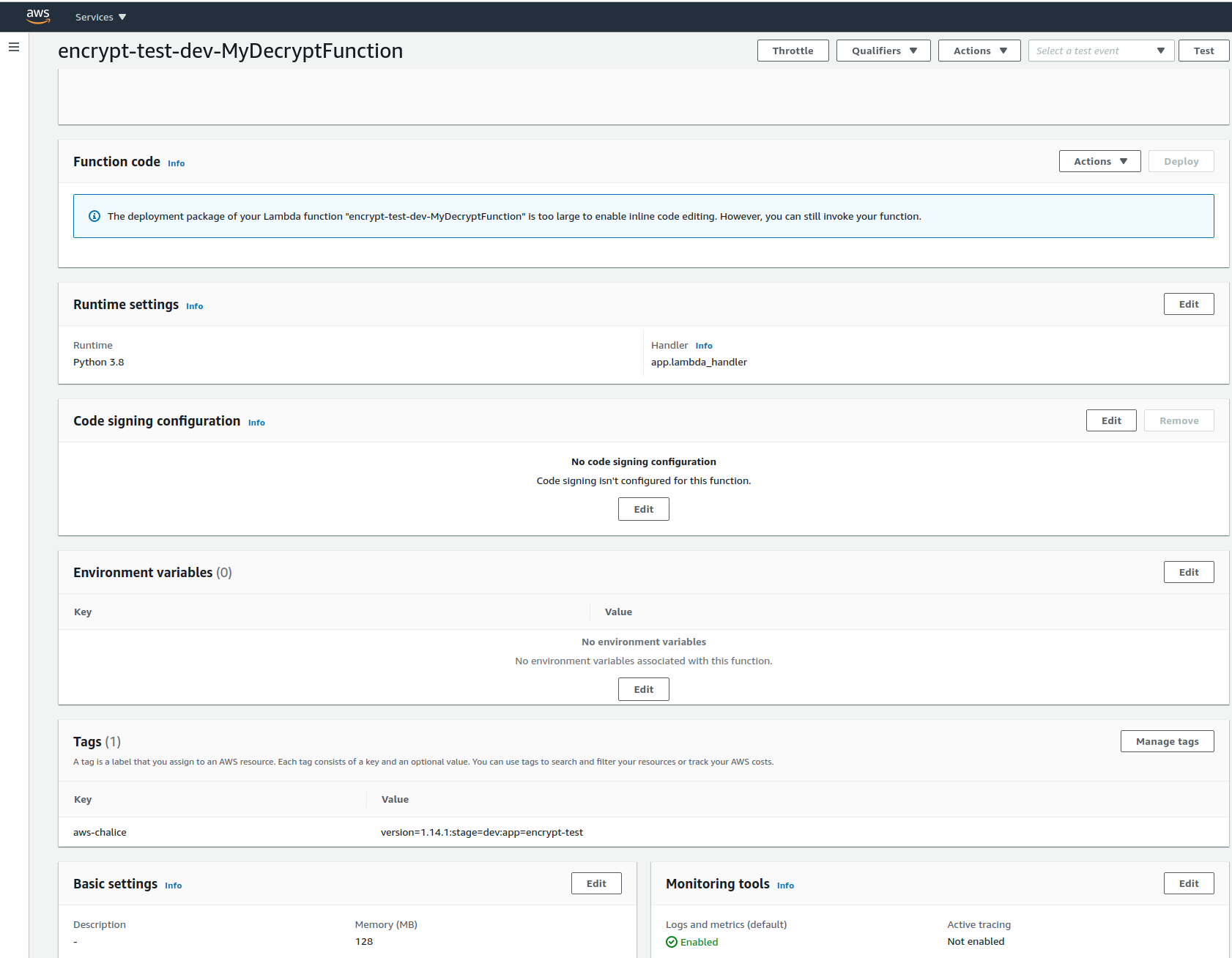
Task: Edit the Basic settings section
Action: [595, 883]
